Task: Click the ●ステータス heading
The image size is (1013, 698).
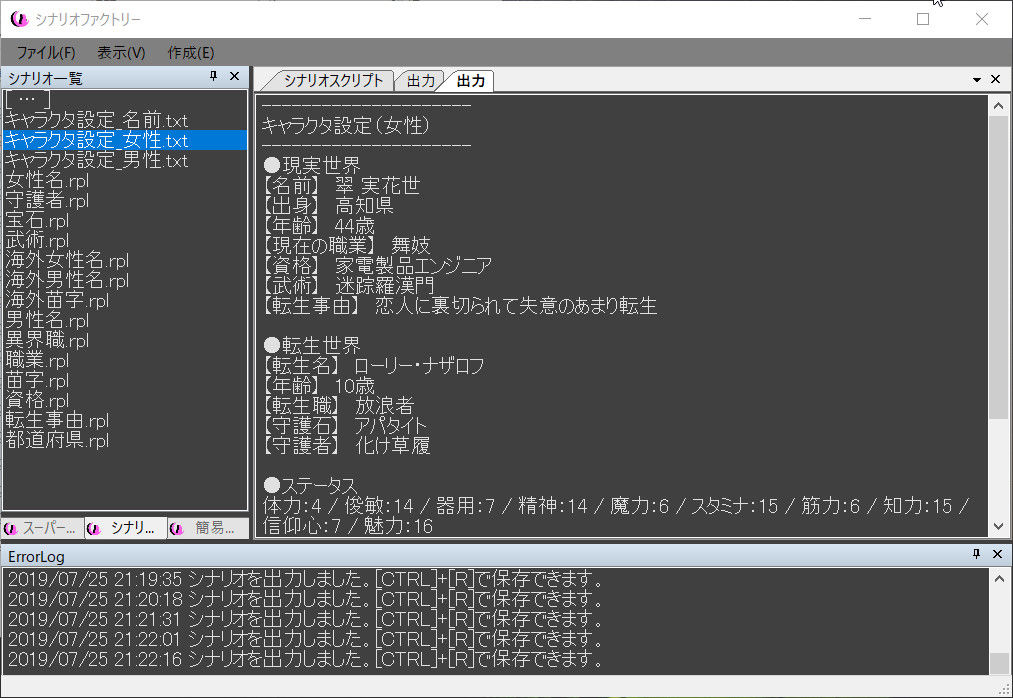Action: point(310,485)
